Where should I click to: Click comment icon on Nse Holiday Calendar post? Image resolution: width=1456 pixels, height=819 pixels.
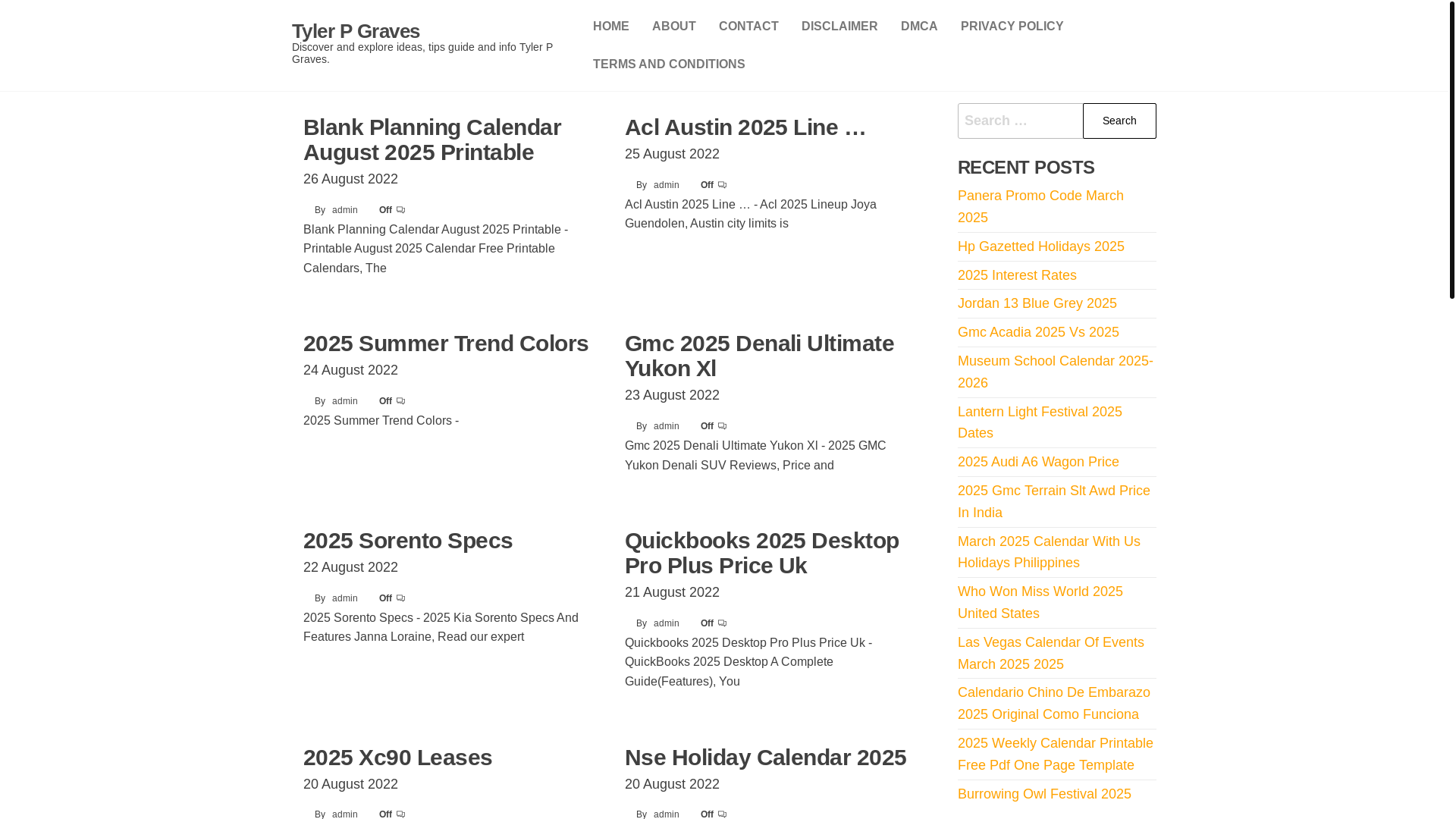pos(722,814)
